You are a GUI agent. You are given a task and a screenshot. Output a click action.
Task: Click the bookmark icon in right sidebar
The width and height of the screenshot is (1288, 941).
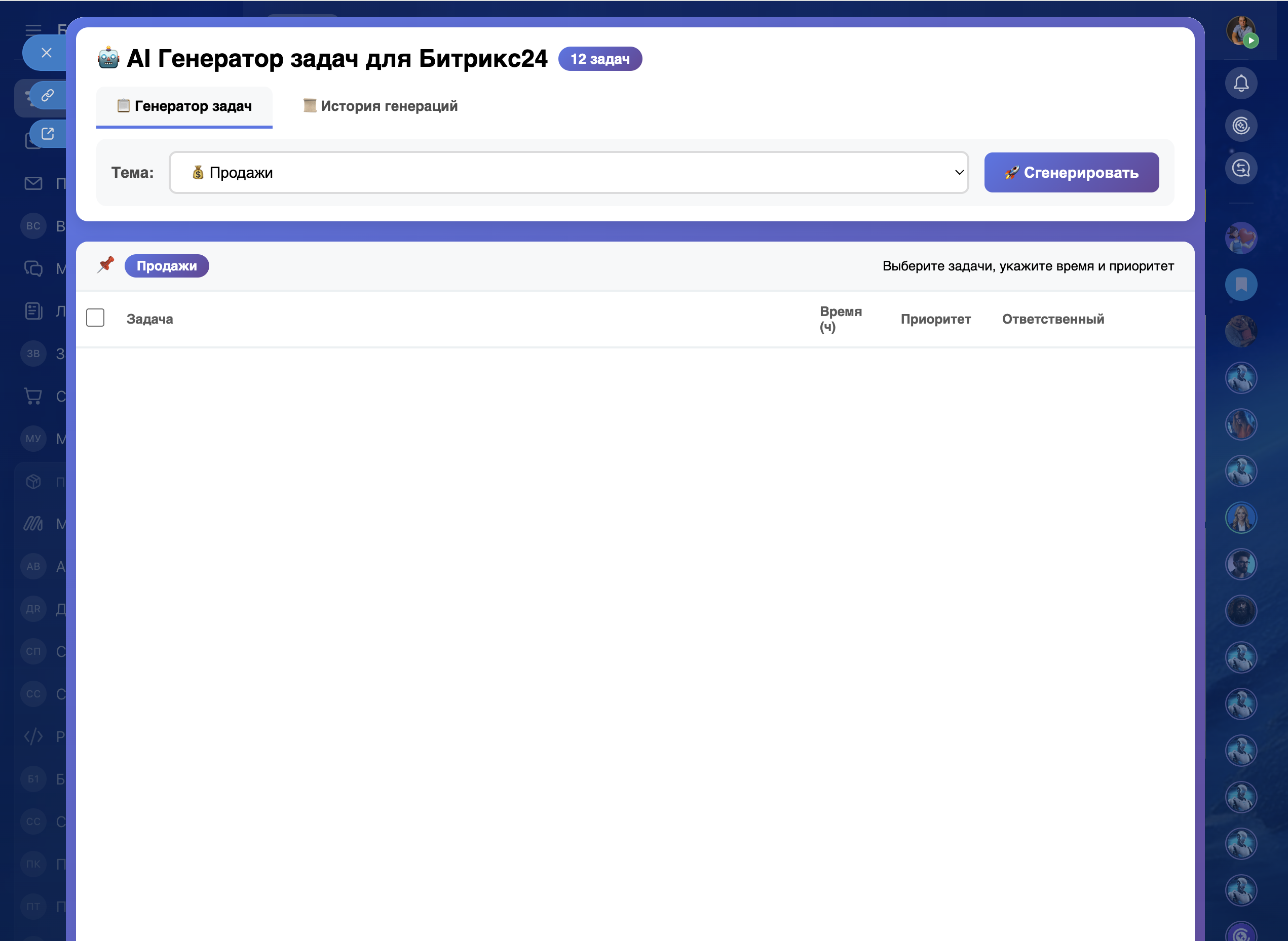coord(1241,284)
